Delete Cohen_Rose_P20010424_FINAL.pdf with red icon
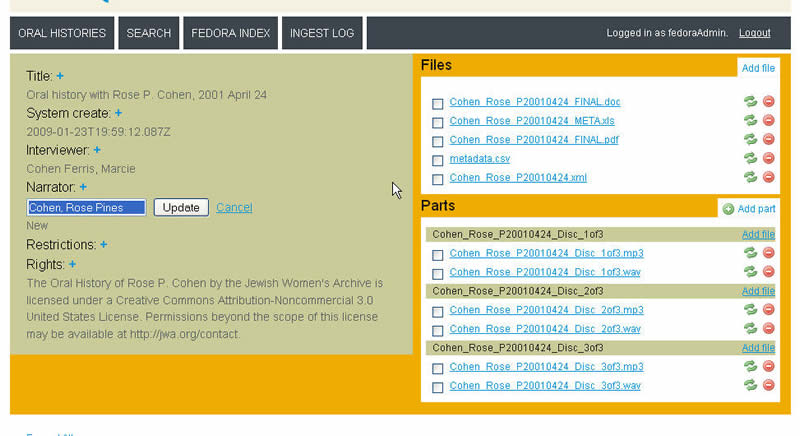The width and height of the screenshot is (800, 436). (768, 139)
